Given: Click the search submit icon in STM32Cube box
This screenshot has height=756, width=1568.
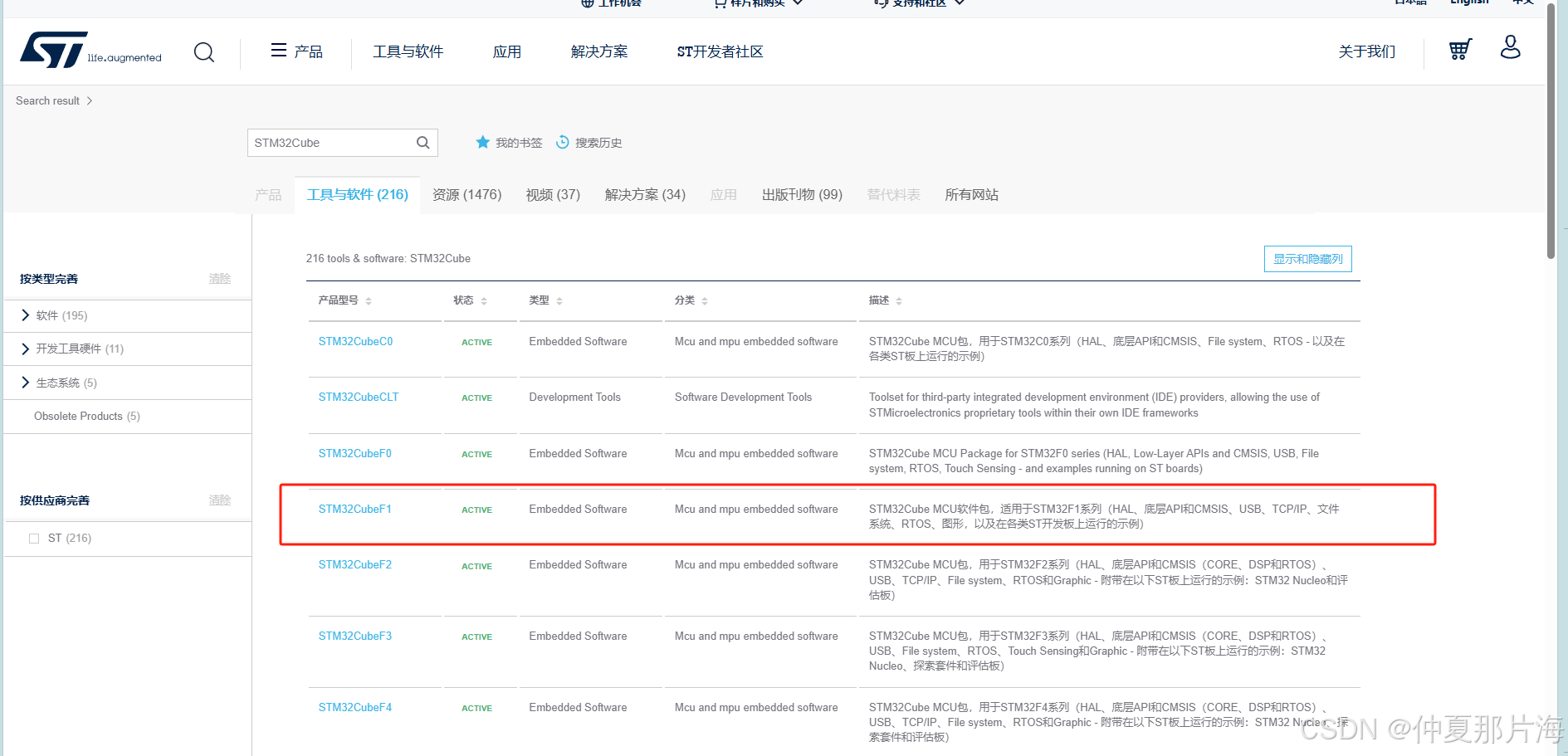Looking at the screenshot, I should pyautogui.click(x=423, y=143).
